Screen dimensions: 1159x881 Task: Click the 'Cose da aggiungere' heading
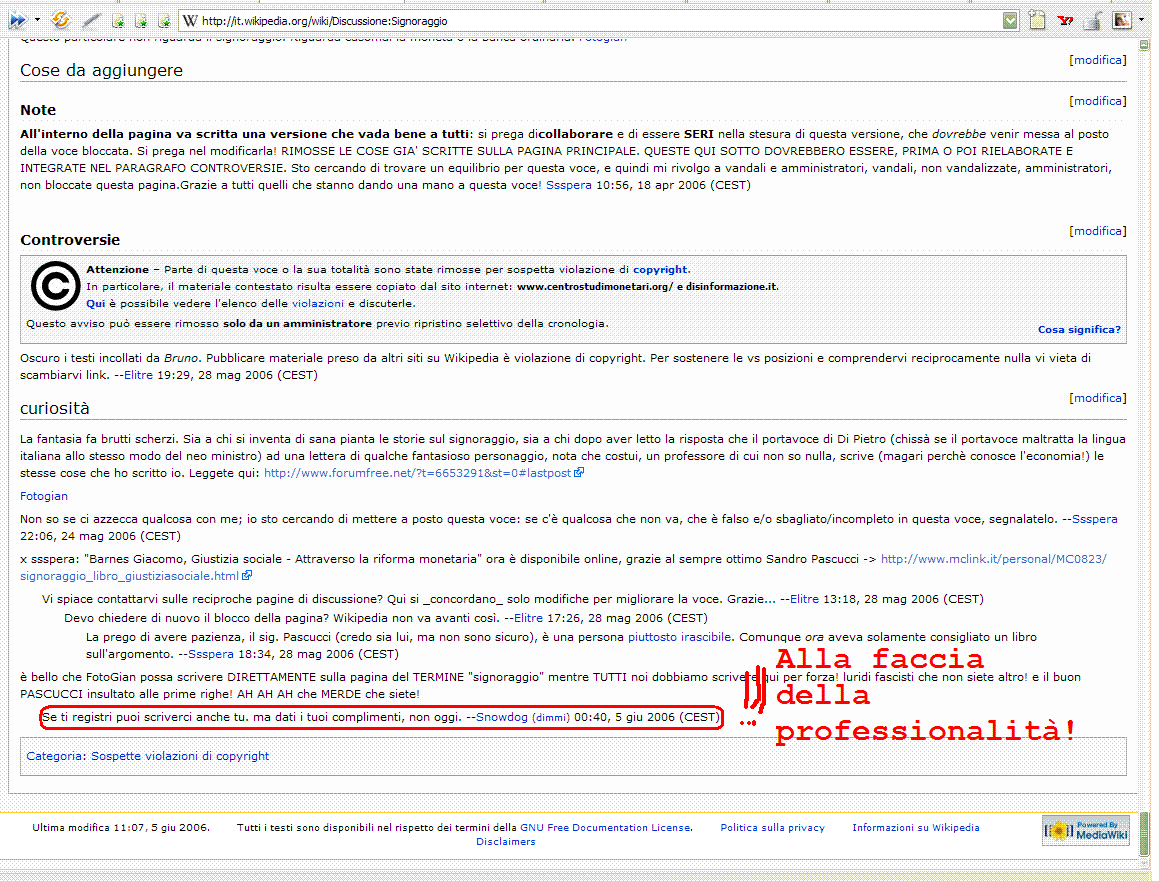tap(101, 70)
